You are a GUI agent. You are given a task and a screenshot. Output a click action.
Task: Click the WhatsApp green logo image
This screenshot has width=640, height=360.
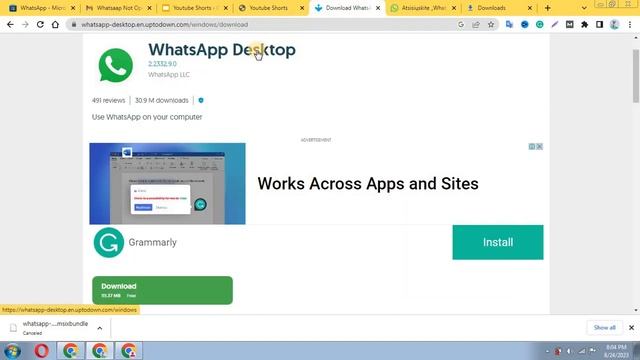[116, 65]
